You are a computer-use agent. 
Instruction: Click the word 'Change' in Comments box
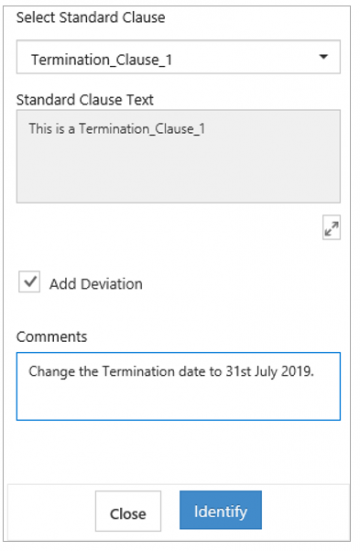pyautogui.click(x=52, y=372)
